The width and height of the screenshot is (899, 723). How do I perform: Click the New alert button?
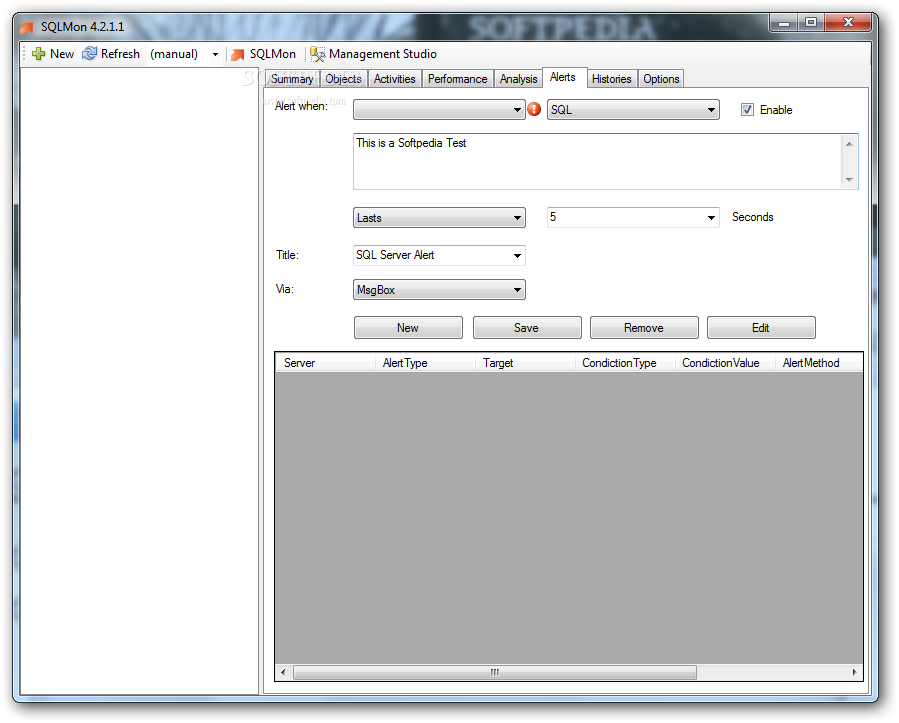[x=408, y=327]
